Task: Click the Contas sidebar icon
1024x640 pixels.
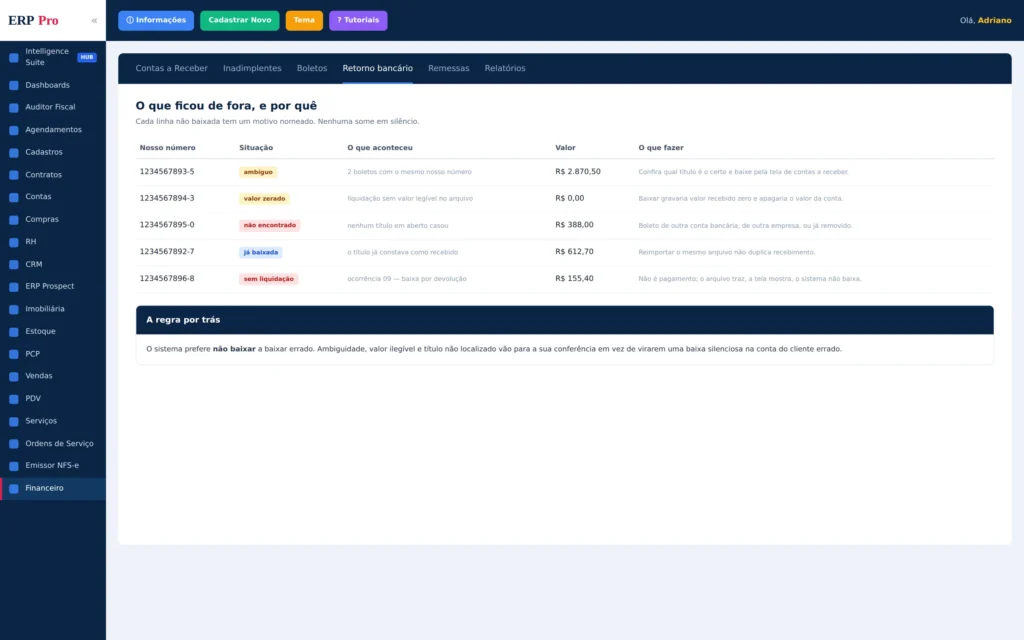Action: (x=14, y=197)
